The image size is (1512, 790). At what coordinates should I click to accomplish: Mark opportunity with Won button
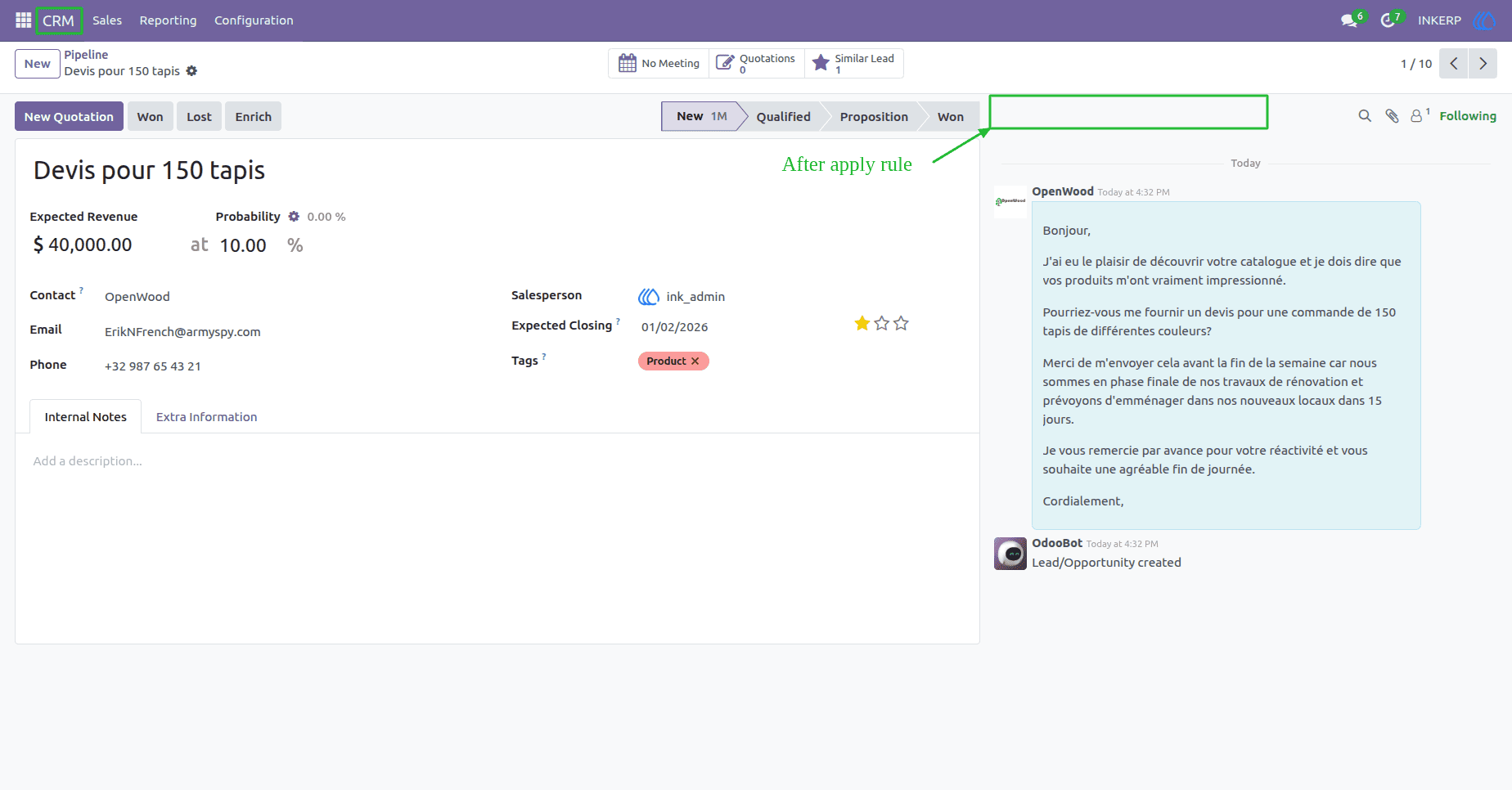pyautogui.click(x=150, y=117)
